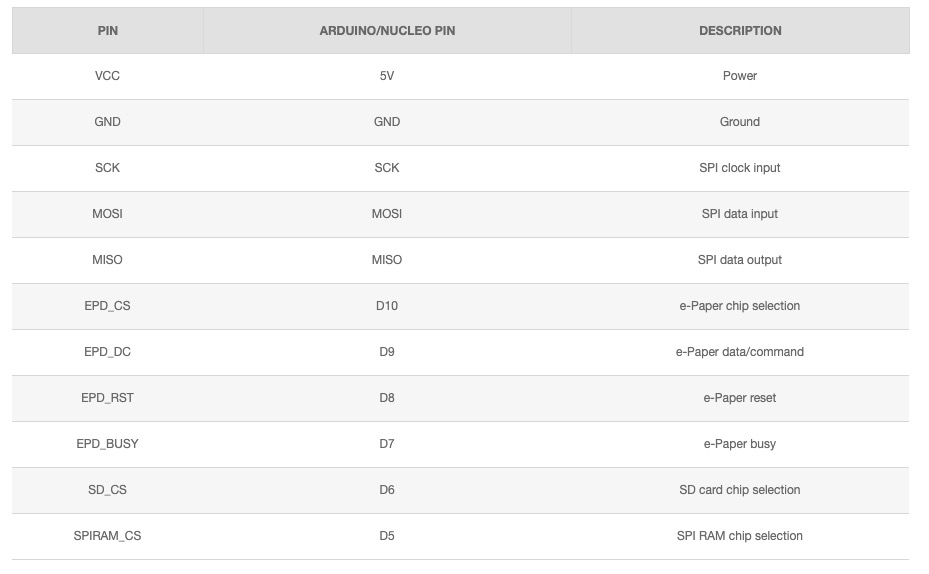Viewport: 929px width, 574px height.
Task: Select the Power description cell
Action: point(740,76)
